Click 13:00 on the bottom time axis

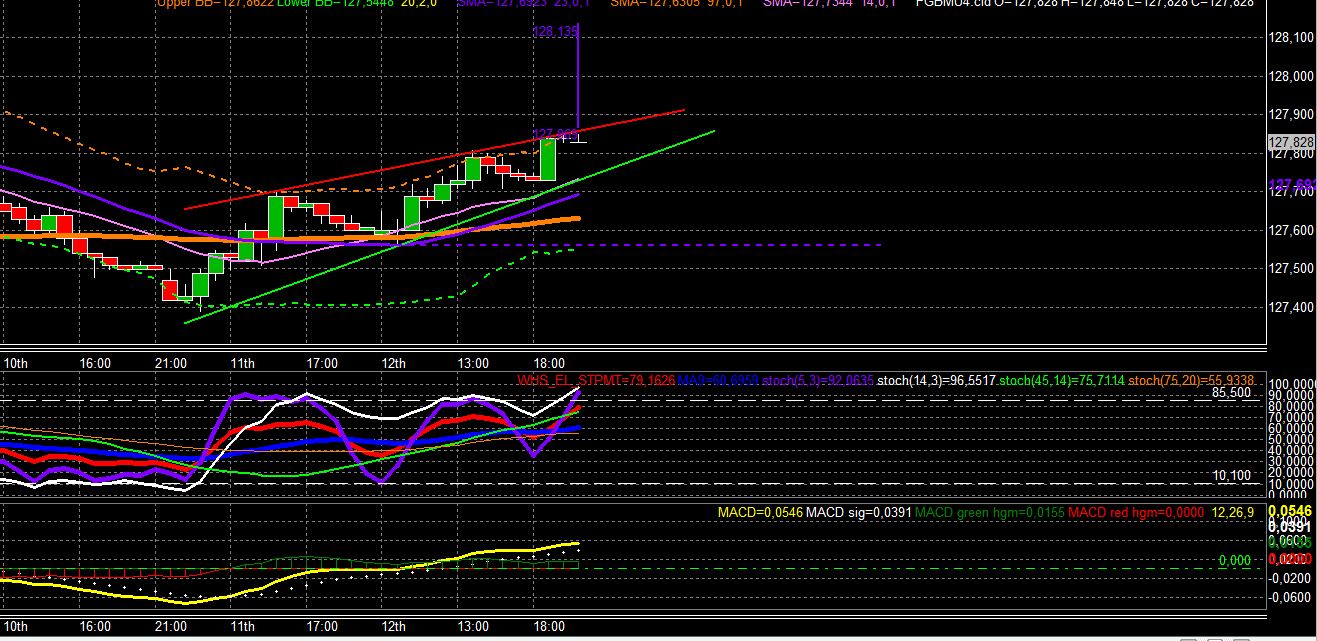pos(473,628)
